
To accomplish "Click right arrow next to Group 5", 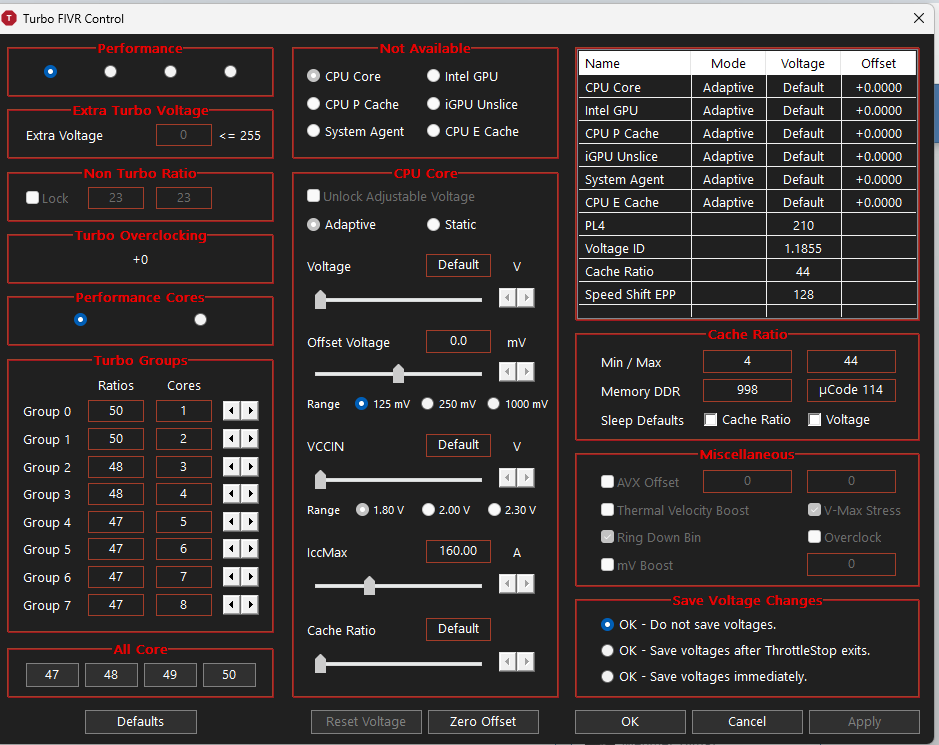I will 250,549.
